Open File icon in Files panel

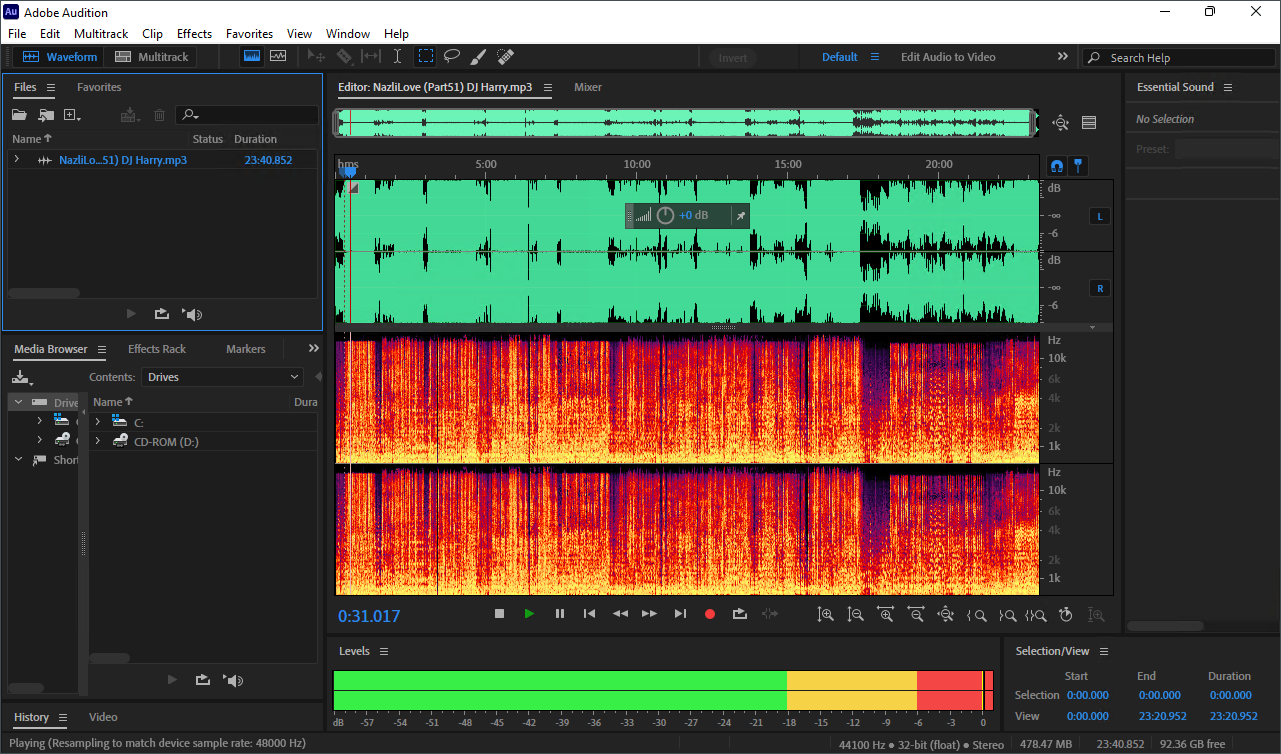19,115
